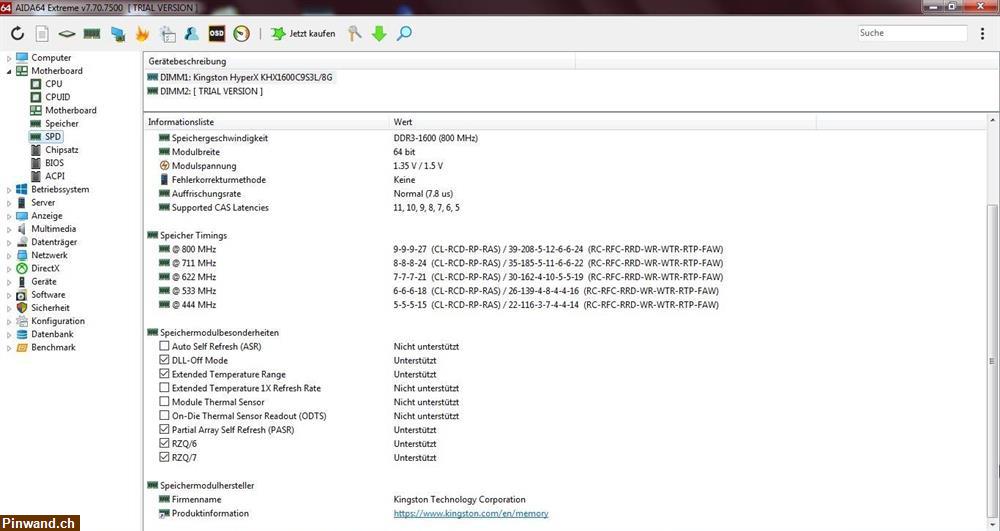Expand the Datenträger tree node

point(9,242)
